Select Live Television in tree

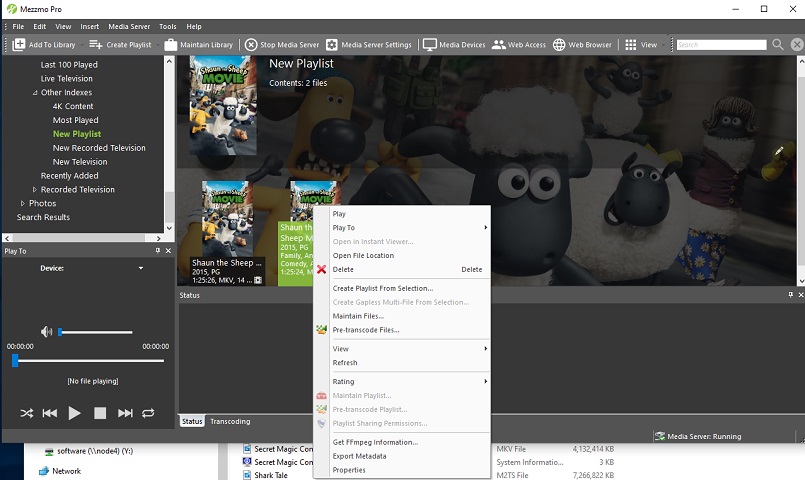pyautogui.click(x=67, y=79)
